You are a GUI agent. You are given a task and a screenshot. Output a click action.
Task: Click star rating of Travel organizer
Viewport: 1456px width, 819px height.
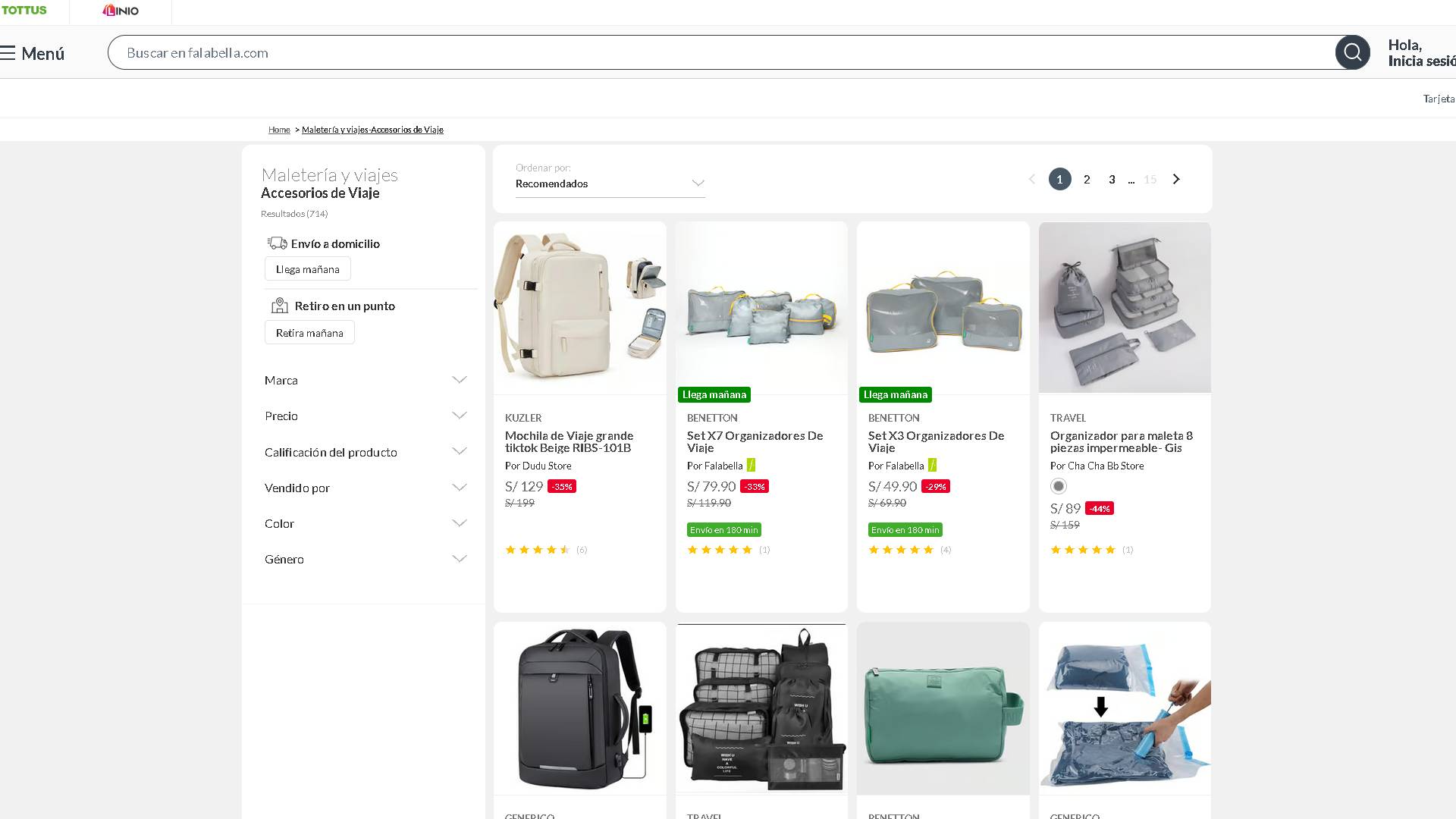1083,550
